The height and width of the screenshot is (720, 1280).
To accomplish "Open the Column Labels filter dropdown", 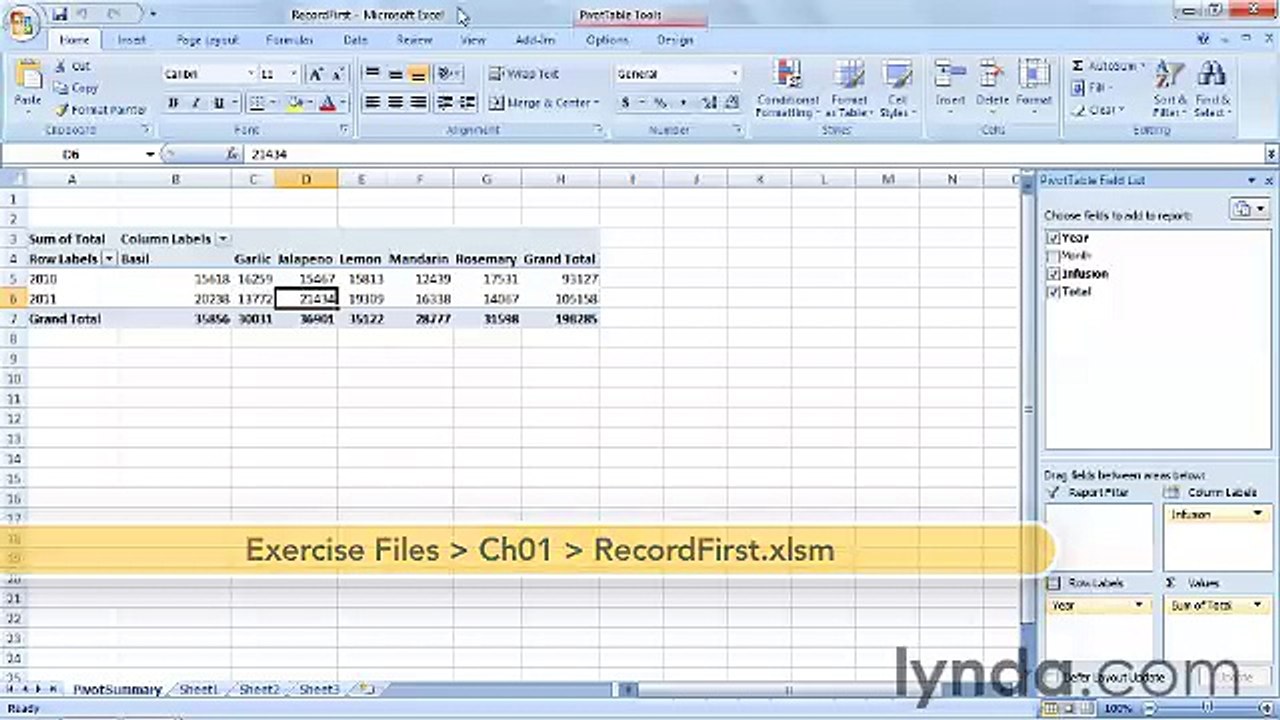I will [223, 239].
